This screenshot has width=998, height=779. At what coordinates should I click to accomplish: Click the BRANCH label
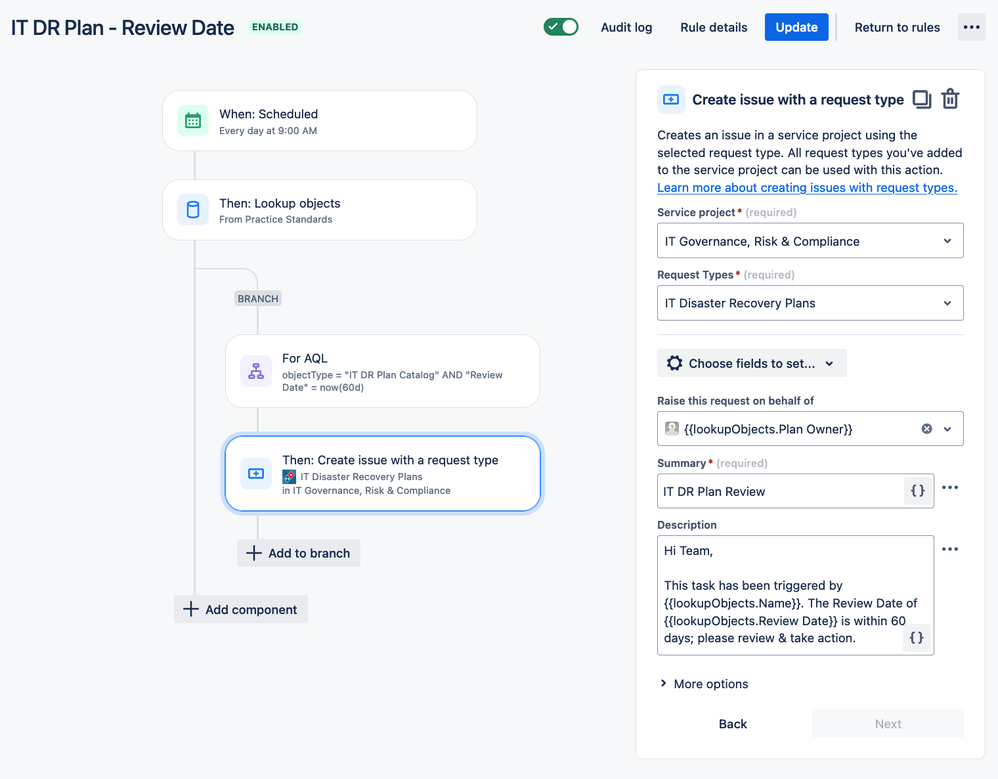(x=258, y=298)
